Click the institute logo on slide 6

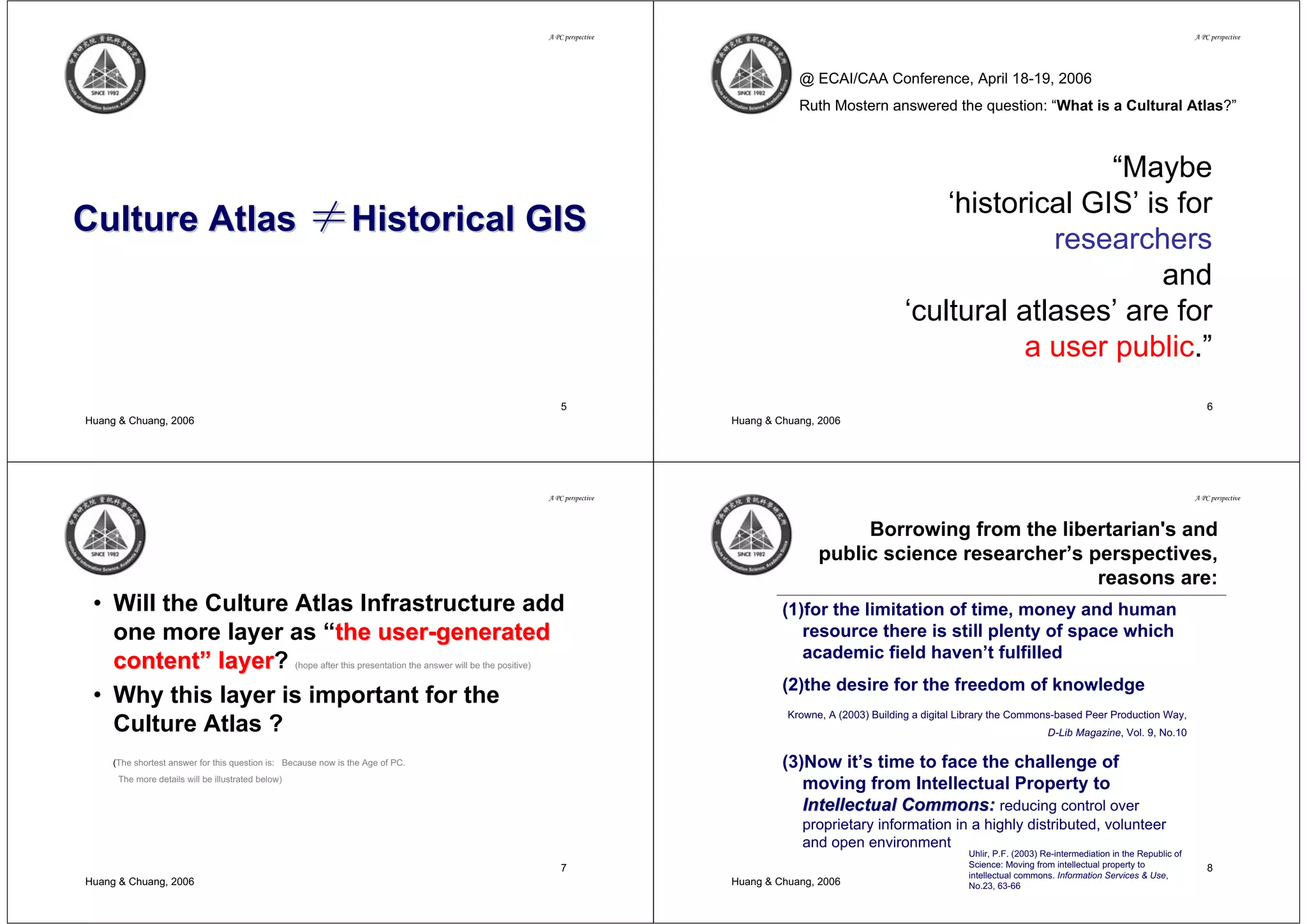[751, 74]
